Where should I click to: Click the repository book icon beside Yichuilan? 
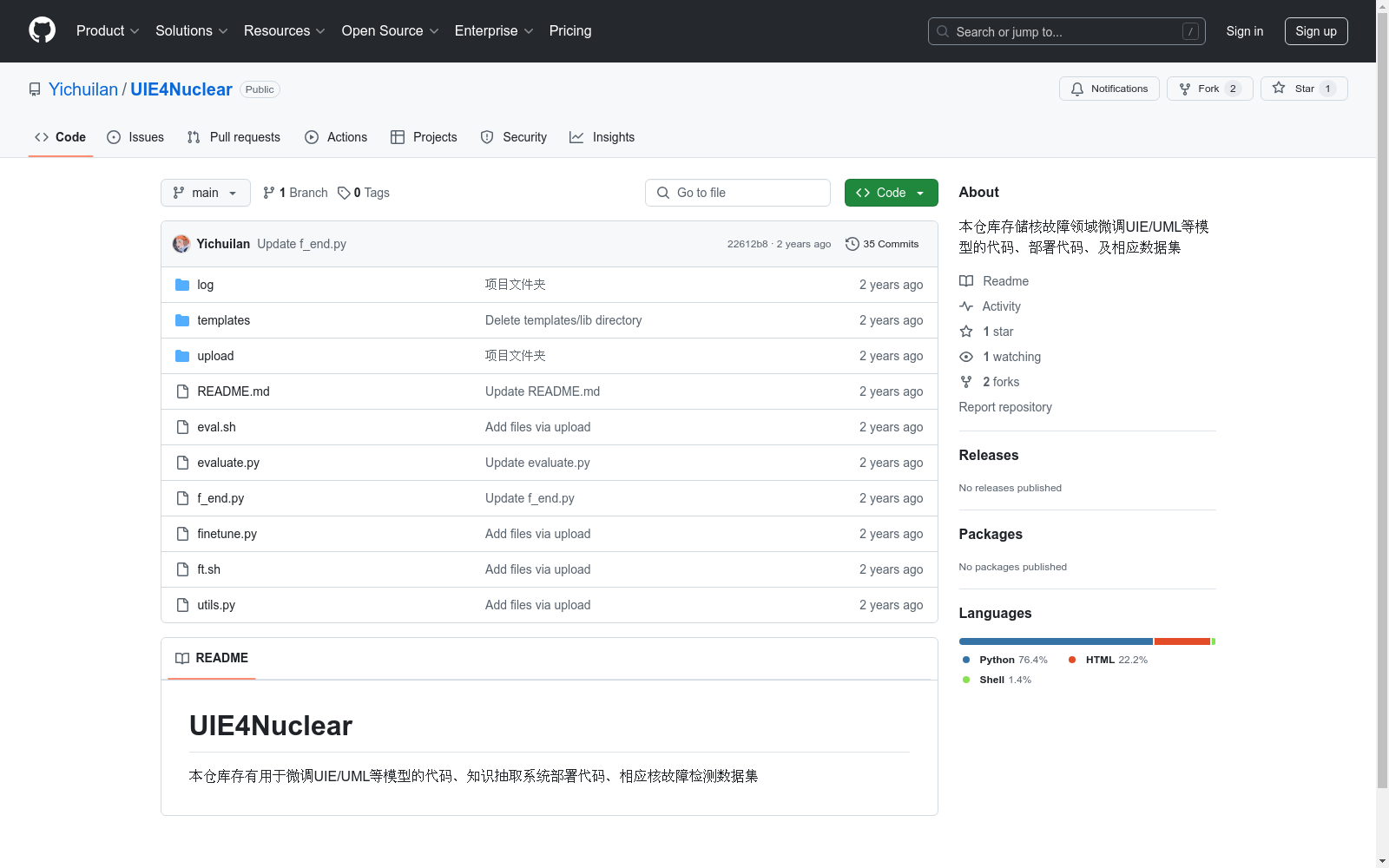coord(35,89)
